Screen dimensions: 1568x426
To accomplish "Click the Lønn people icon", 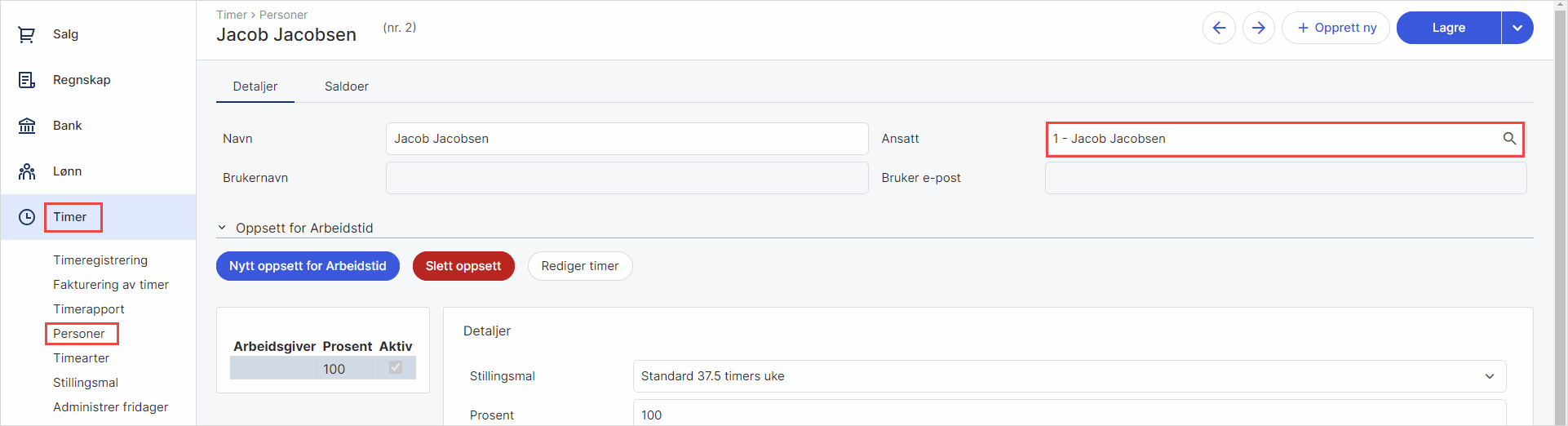I will (x=27, y=171).
